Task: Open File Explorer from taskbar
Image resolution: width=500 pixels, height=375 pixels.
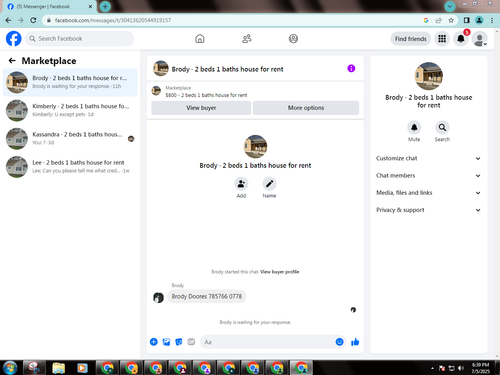Action: [x=58, y=368]
